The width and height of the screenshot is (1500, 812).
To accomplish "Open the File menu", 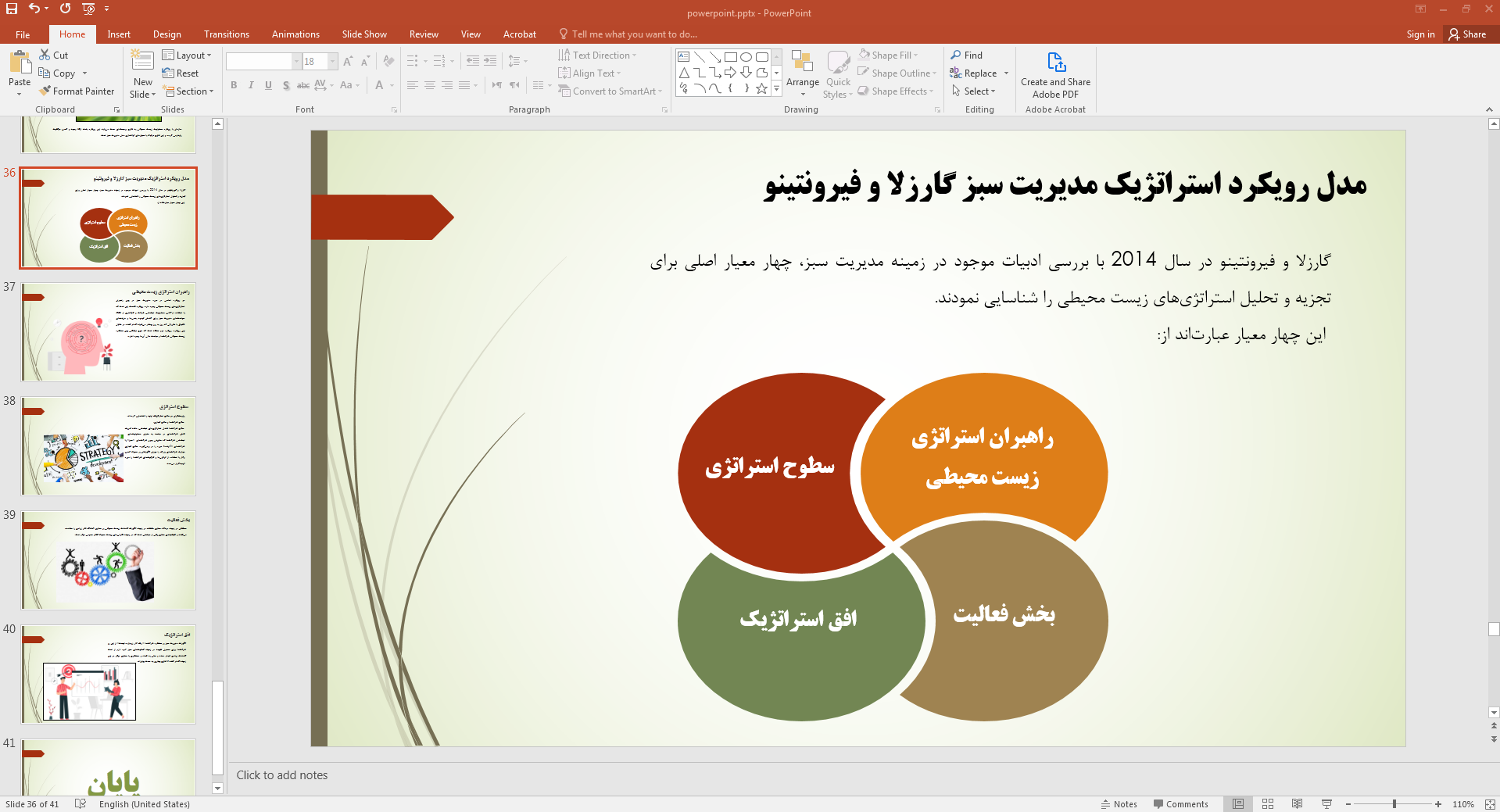I will [23, 34].
